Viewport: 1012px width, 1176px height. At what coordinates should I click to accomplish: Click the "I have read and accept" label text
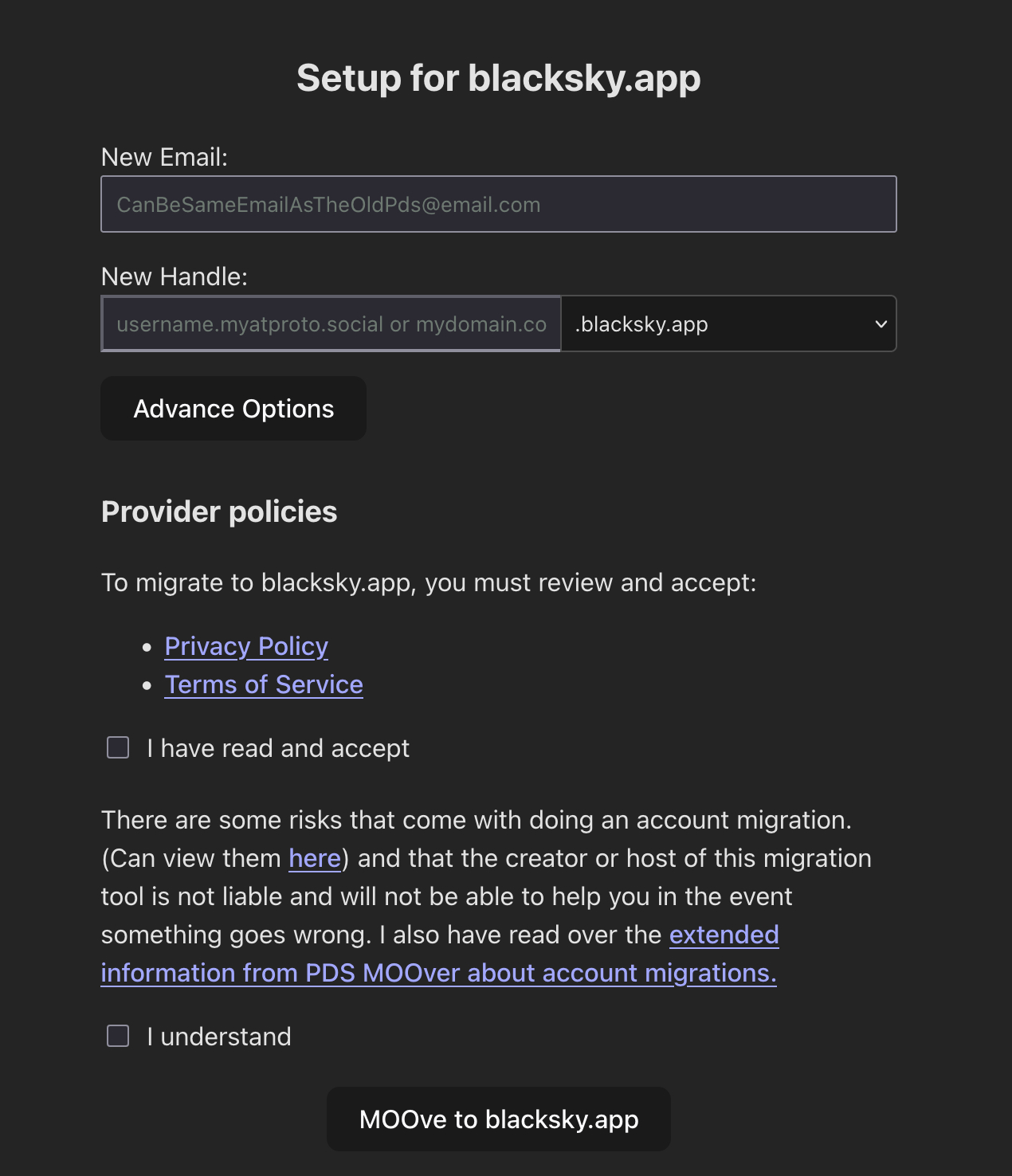[278, 748]
